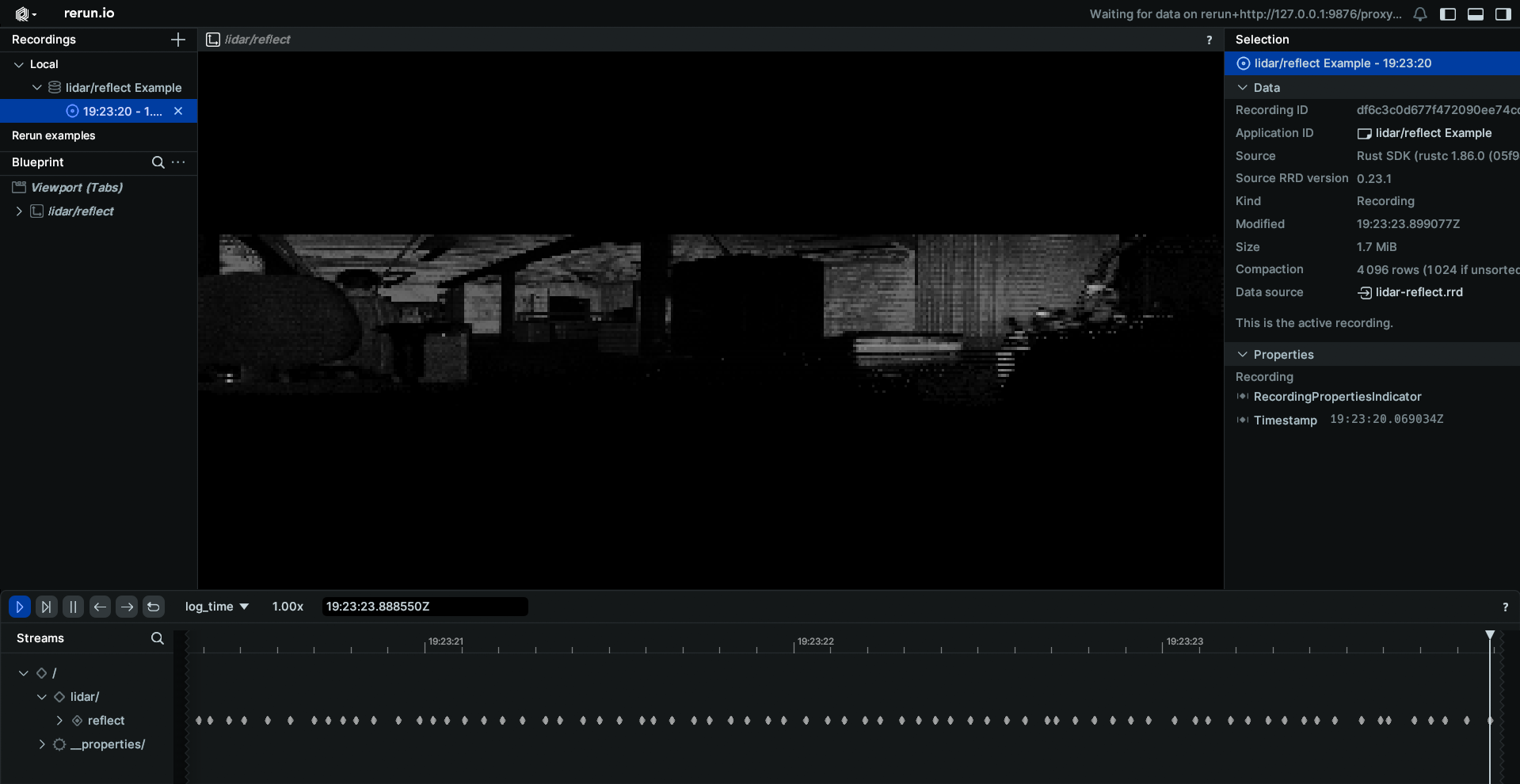This screenshot has width=1520, height=784.
Task: Click the follow playback icon
Action: 47,607
